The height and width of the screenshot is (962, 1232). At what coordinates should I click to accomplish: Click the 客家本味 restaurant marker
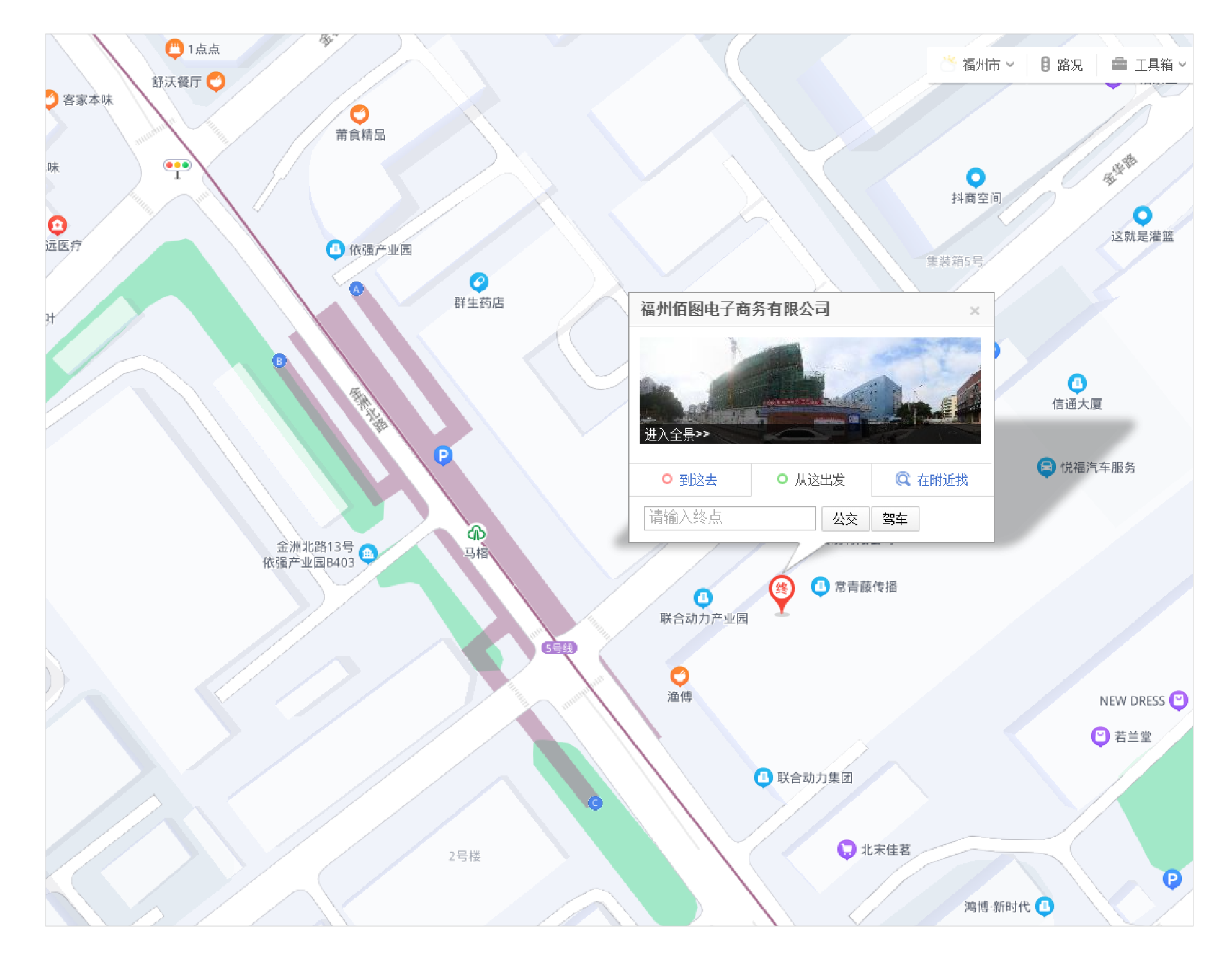pyautogui.click(x=51, y=99)
